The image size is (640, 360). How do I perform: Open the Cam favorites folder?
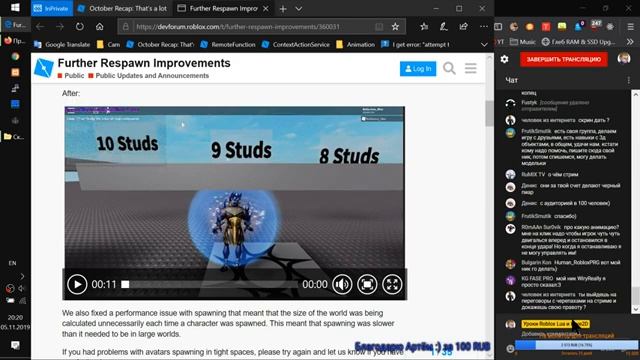(x=109, y=44)
